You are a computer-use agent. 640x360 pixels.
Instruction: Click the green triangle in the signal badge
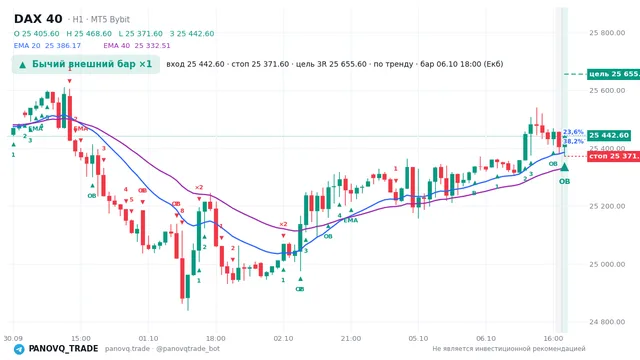23,64
